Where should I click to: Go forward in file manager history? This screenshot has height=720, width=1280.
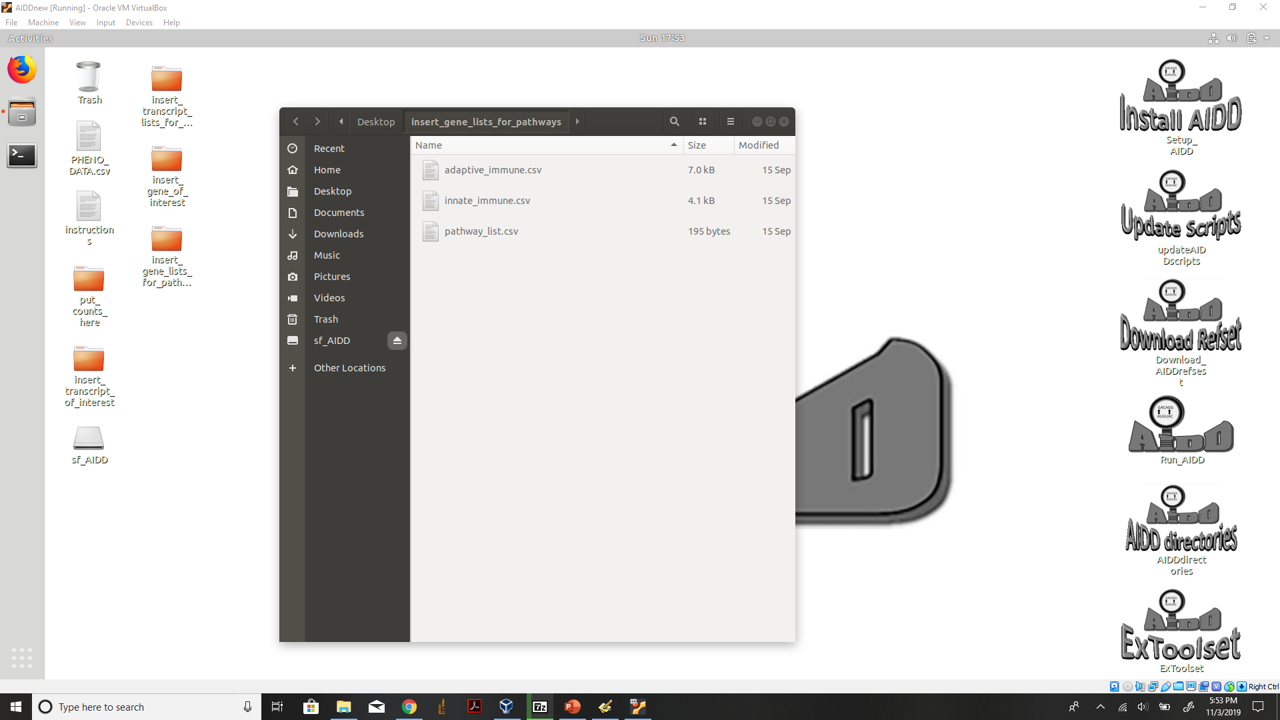318,121
